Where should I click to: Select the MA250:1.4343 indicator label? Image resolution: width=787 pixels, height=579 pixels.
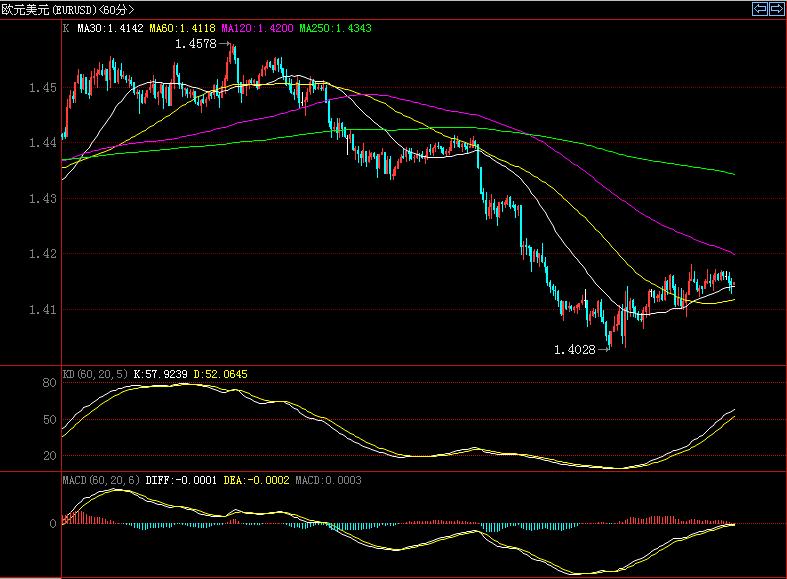click(x=335, y=28)
